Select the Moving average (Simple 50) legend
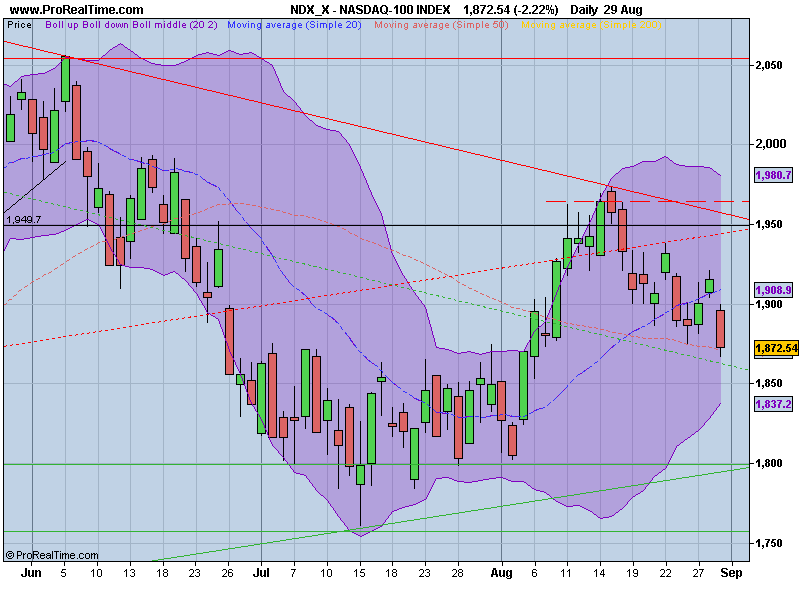 tap(441, 24)
